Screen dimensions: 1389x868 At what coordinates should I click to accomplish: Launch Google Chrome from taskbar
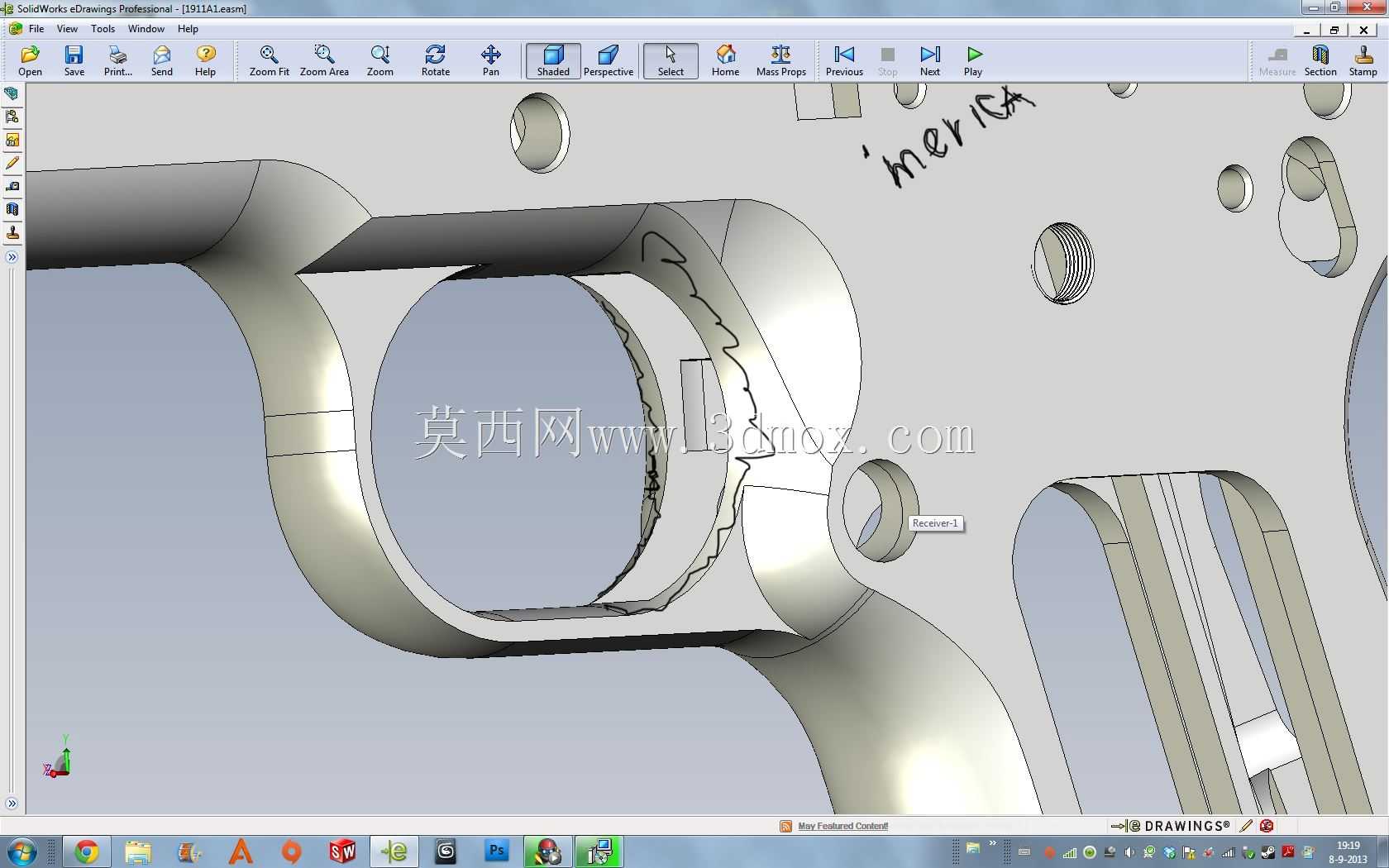[x=86, y=851]
